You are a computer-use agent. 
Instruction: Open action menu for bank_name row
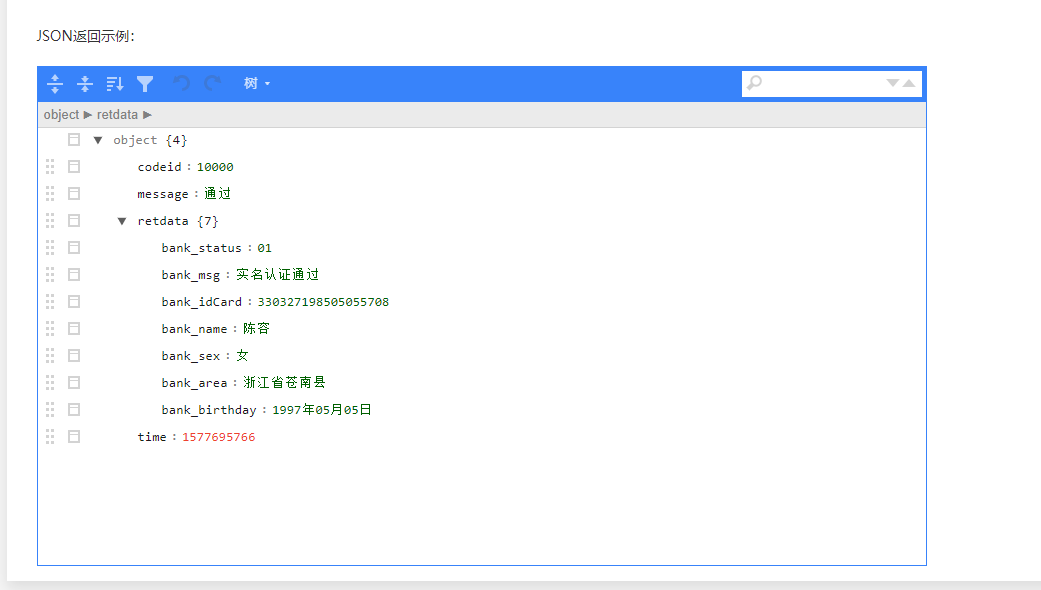[x=74, y=329]
